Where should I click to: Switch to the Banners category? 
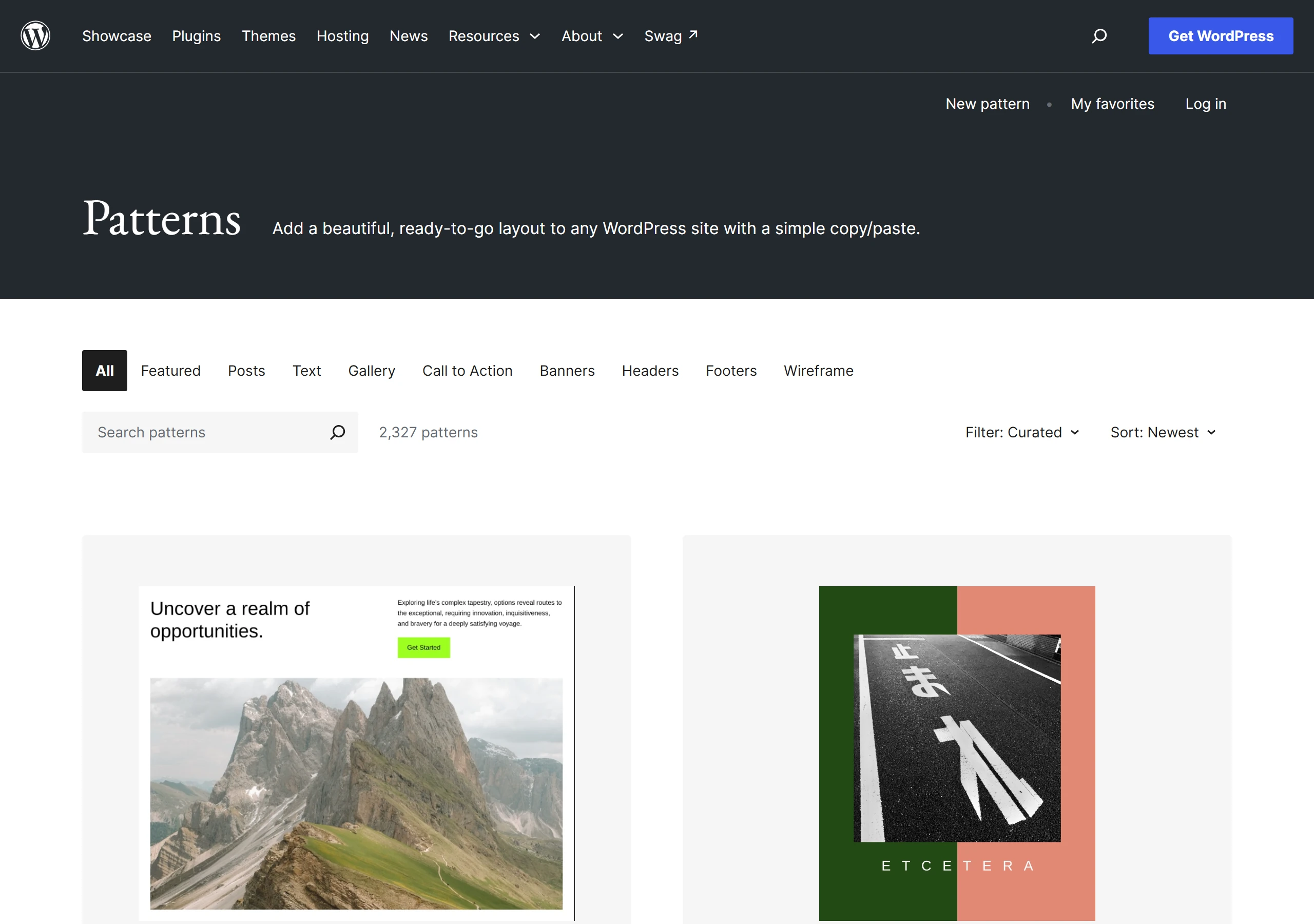click(567, 371)
